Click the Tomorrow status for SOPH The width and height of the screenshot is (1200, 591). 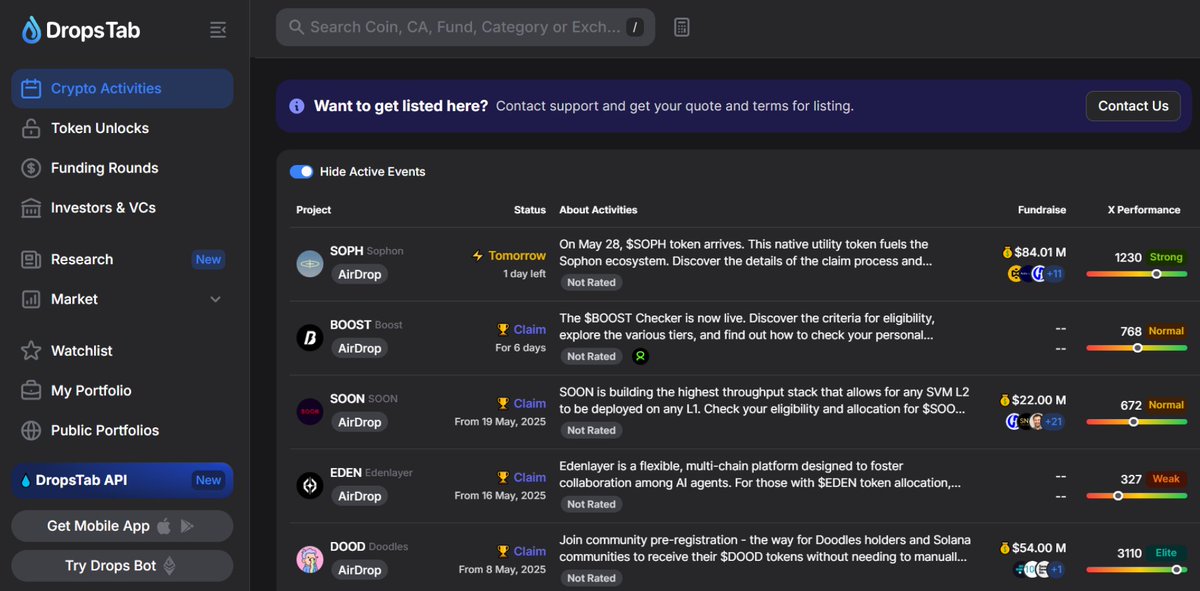coord(509,255)
